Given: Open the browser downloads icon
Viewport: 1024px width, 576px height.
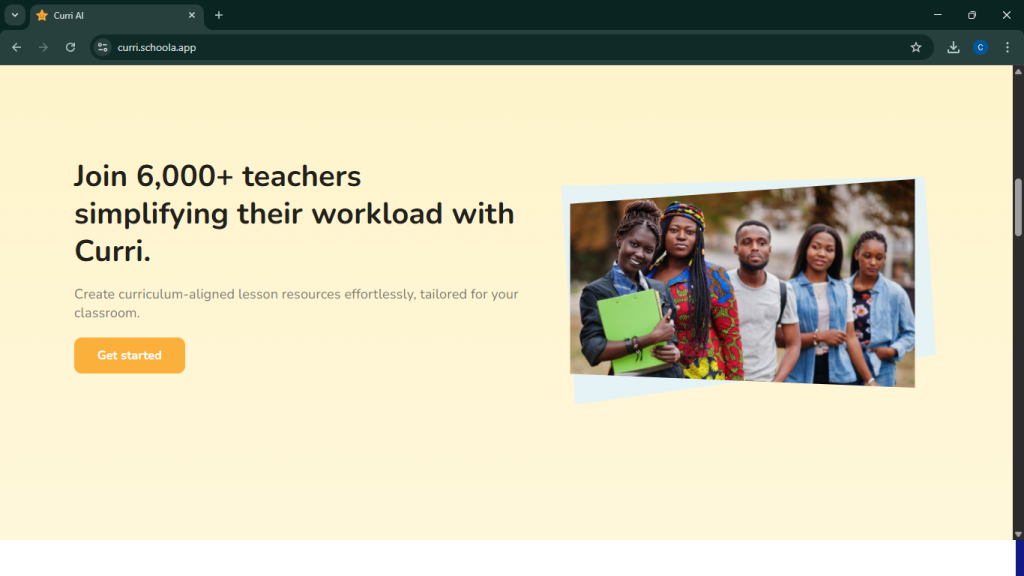Looking at the screenshot, I should (x=953, y=47).
